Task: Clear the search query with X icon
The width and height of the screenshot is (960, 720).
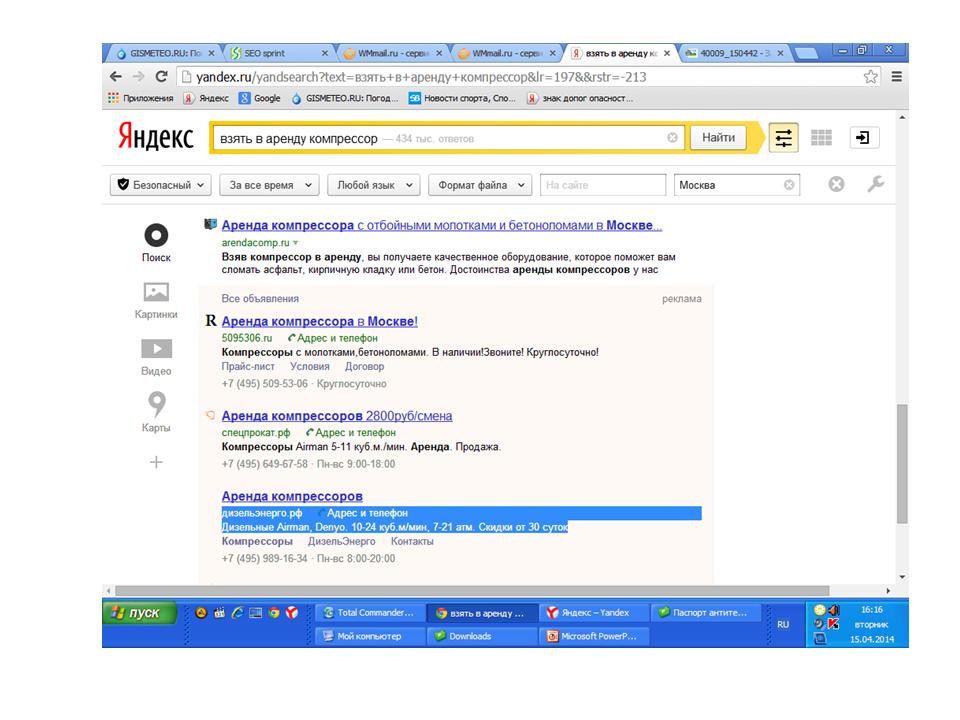Action: (672, 138)
